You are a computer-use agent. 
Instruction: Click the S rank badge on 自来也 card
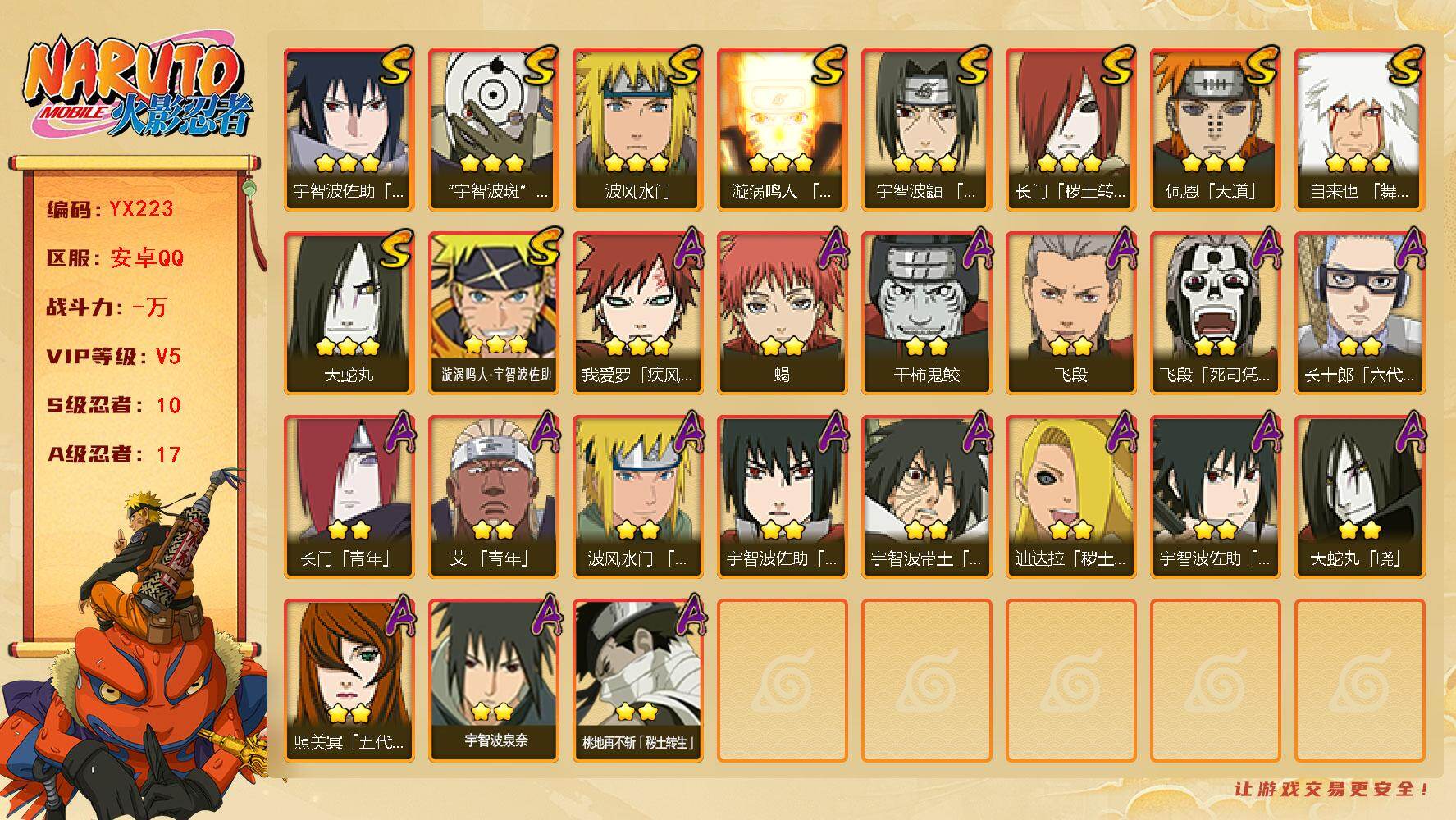[1405, 66]
